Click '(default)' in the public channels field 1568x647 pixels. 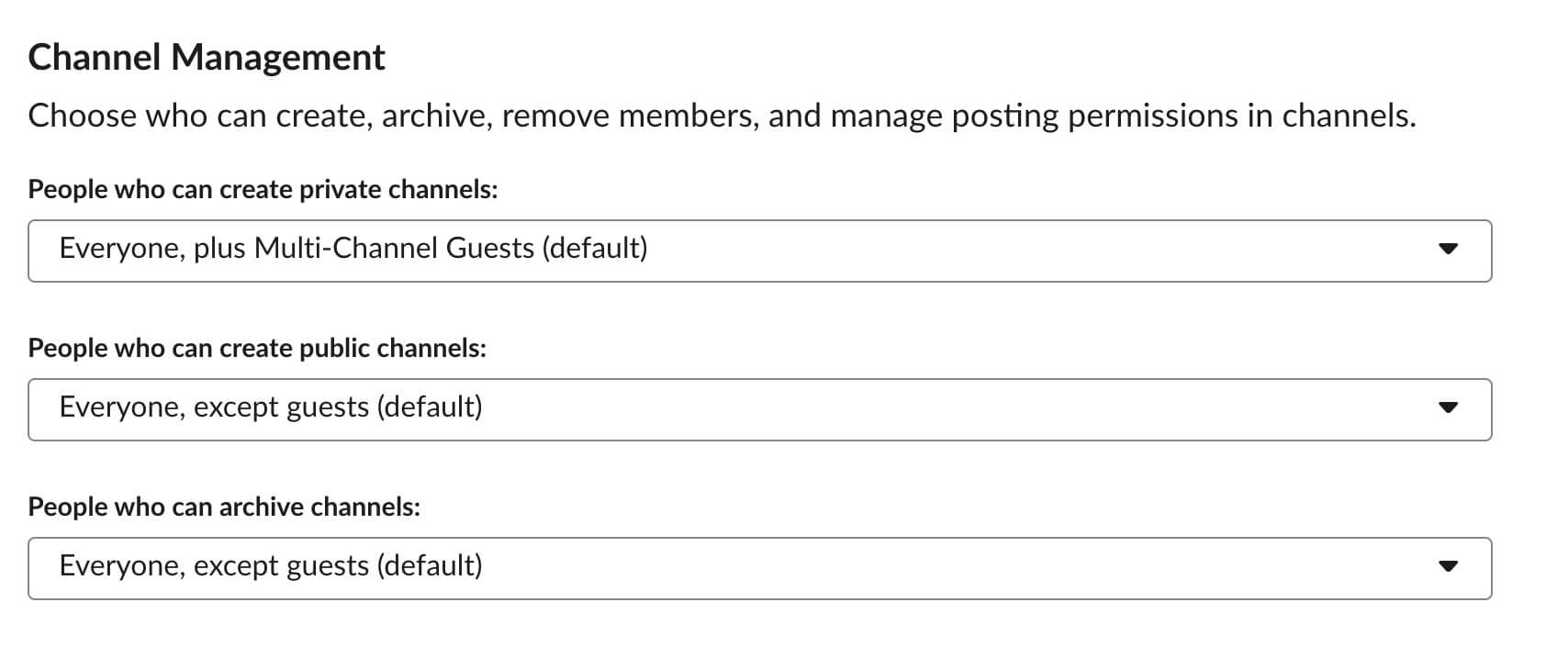[x=430, y=407]
